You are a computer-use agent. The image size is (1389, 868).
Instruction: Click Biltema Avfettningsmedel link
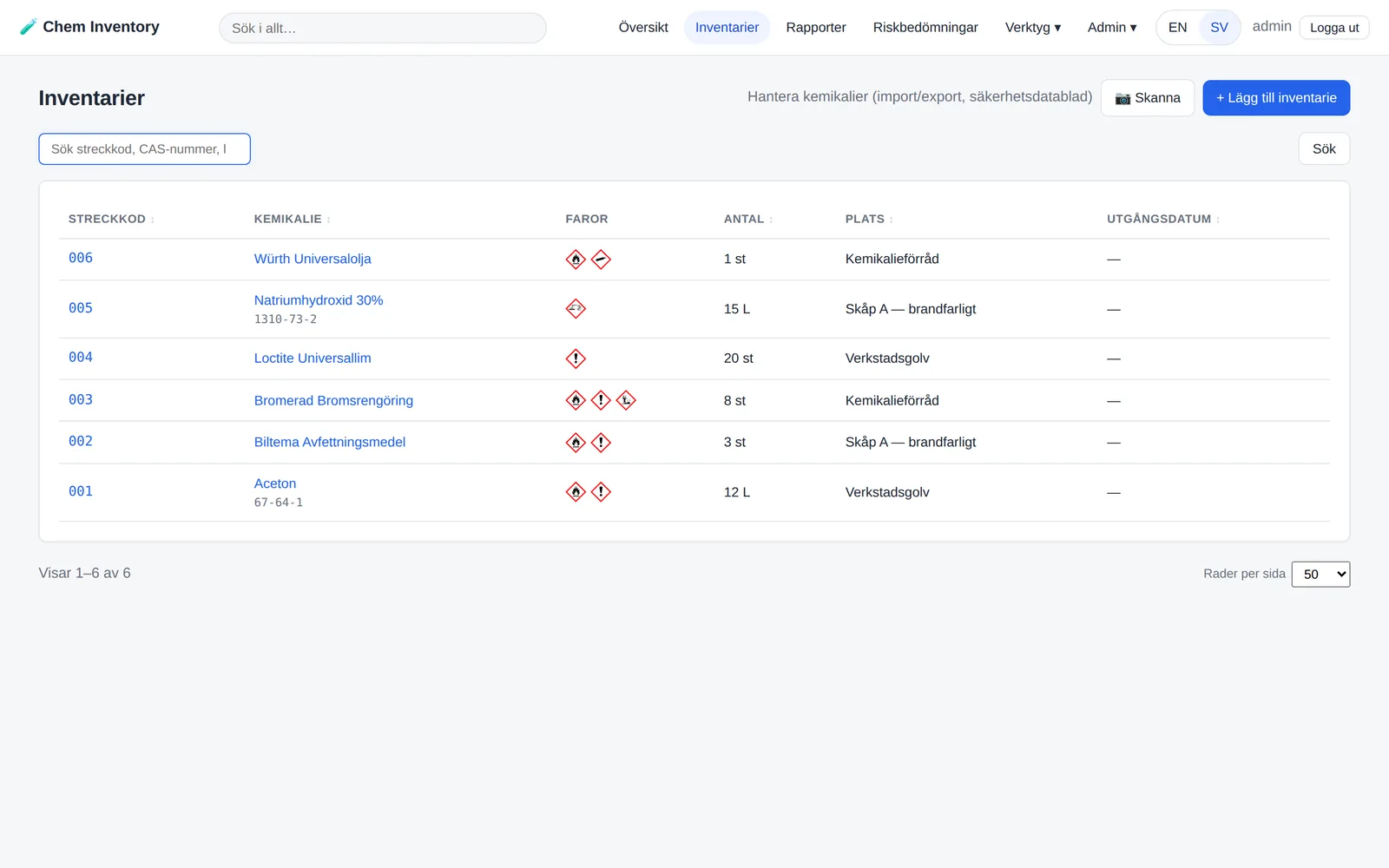click(x=330, y=442)
